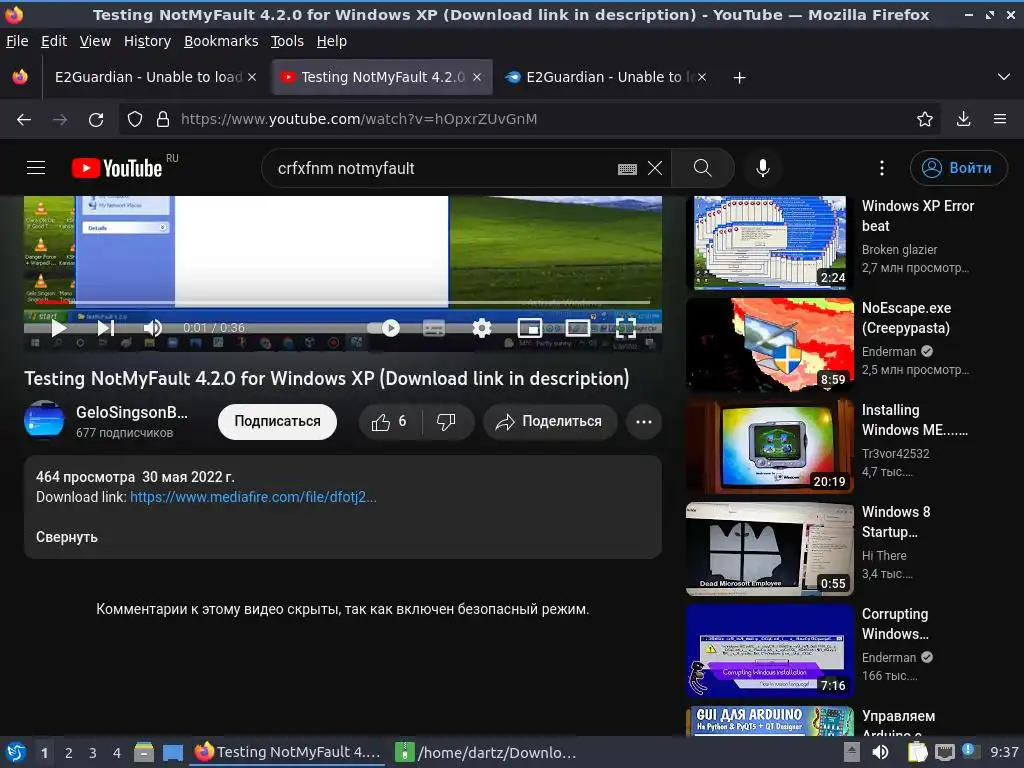Open YouTube settings three-dot menu
Viewport: 1024px width, 768px height.
(x=882, y=168)
